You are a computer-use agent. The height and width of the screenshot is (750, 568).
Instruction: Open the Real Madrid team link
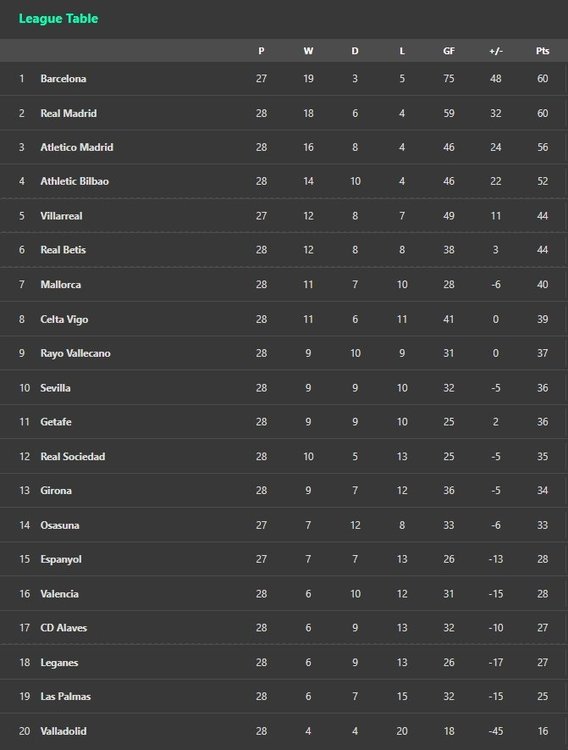68,113
